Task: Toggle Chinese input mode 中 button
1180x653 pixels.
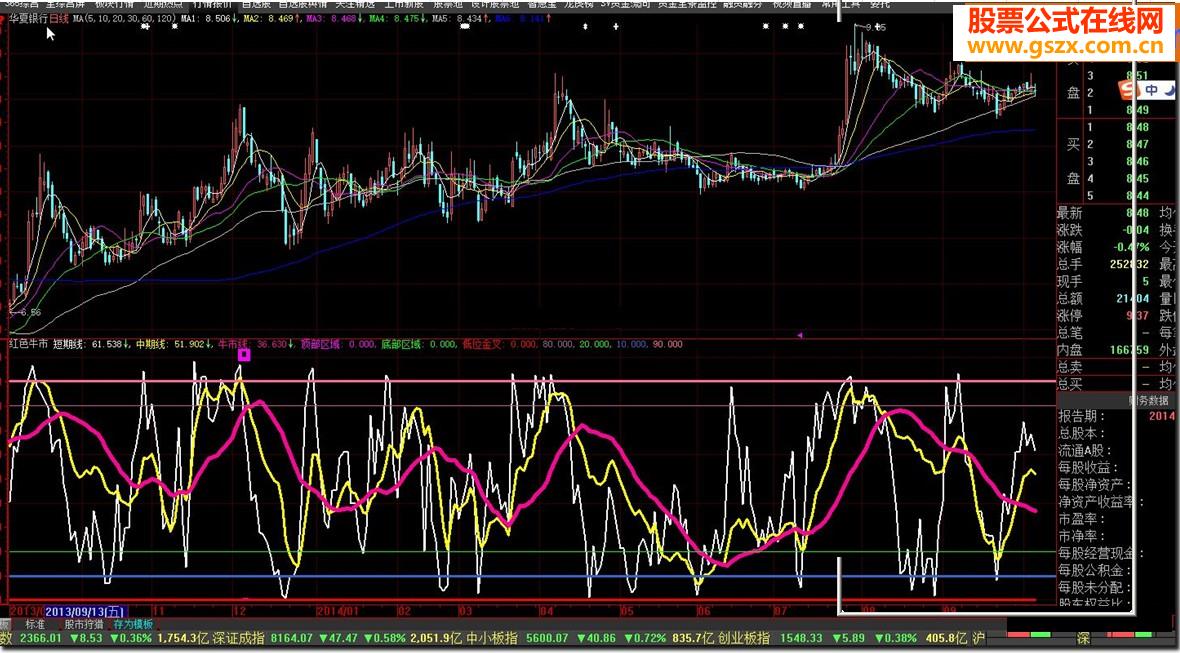Action: pyautogui.click(x=1152, y=91)
